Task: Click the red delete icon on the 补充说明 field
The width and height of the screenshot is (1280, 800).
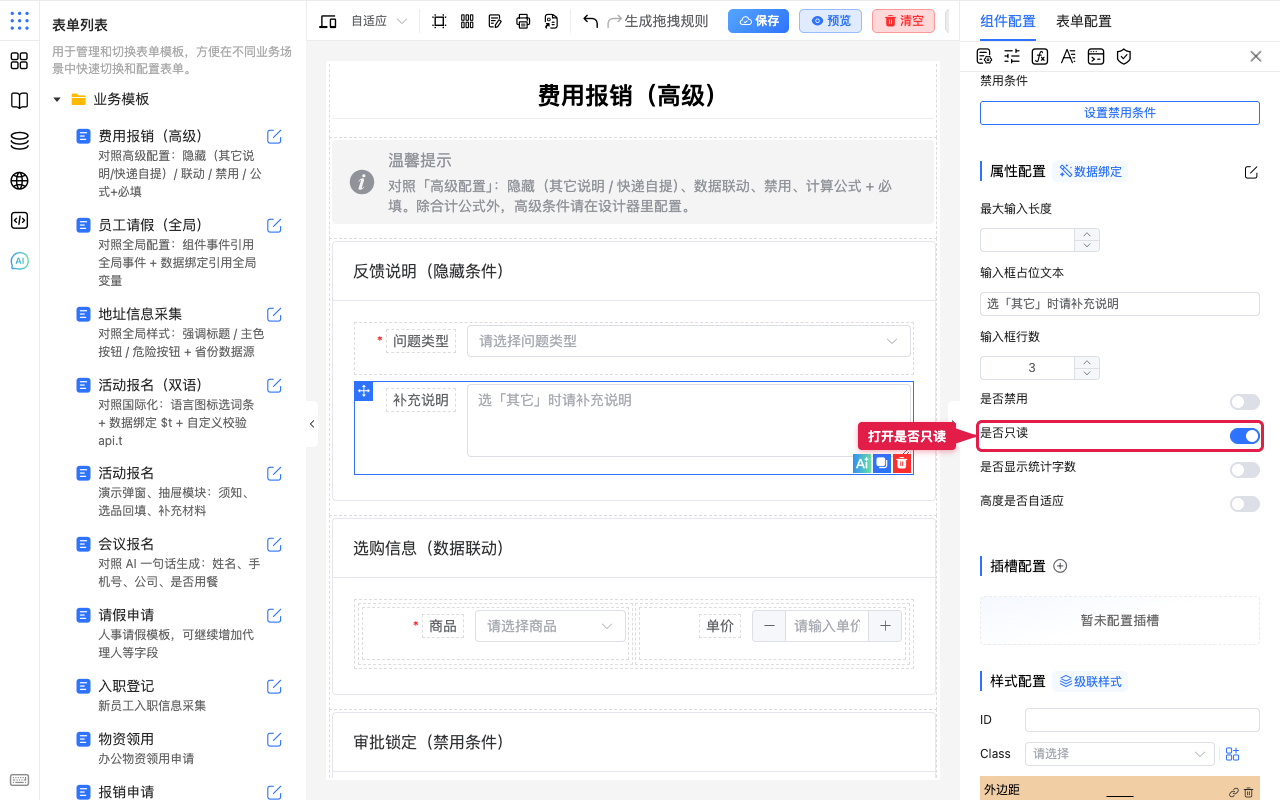Action: 902,463
